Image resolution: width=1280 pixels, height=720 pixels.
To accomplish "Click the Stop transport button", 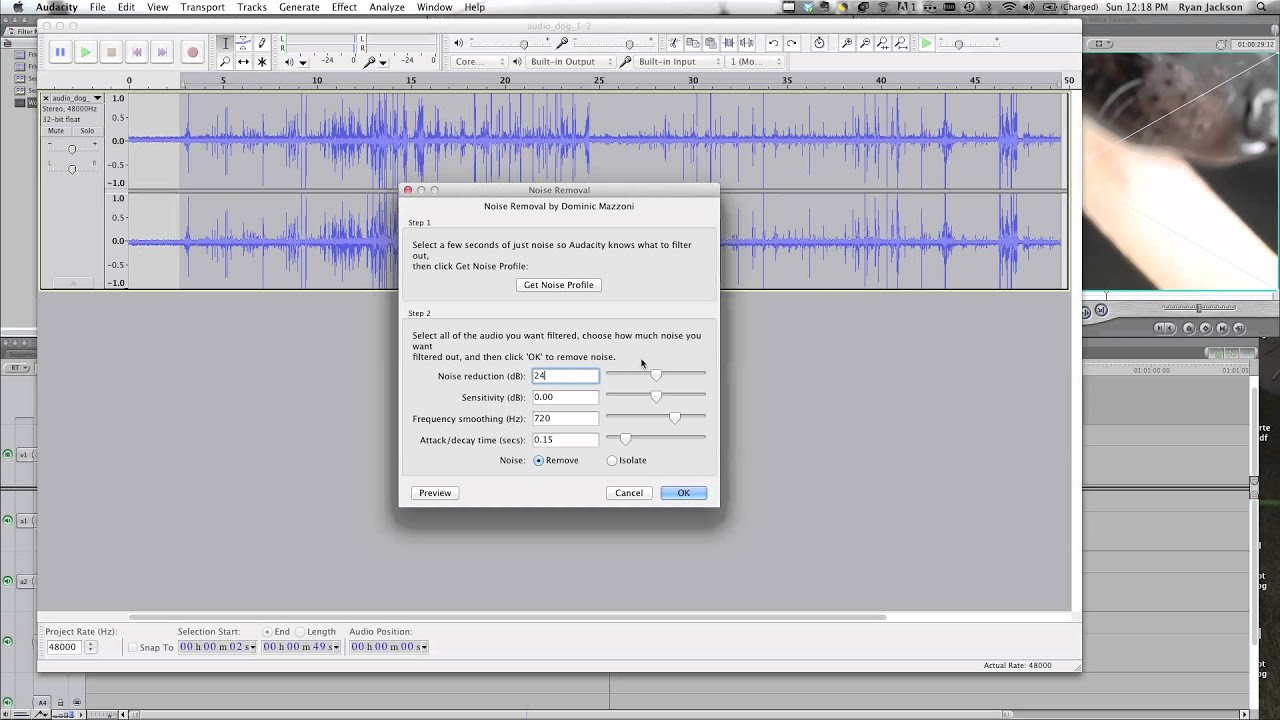I will [x=112, y=52].
